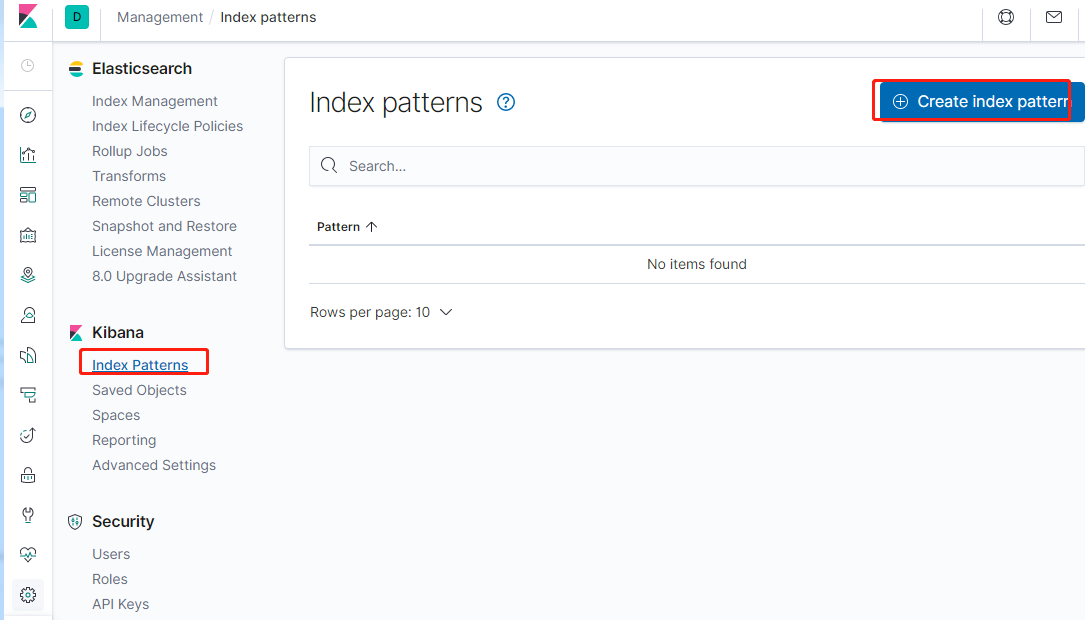Open the mail icon in header
The height and width of the screenshot is (620, 1085).
[1054, 17]
